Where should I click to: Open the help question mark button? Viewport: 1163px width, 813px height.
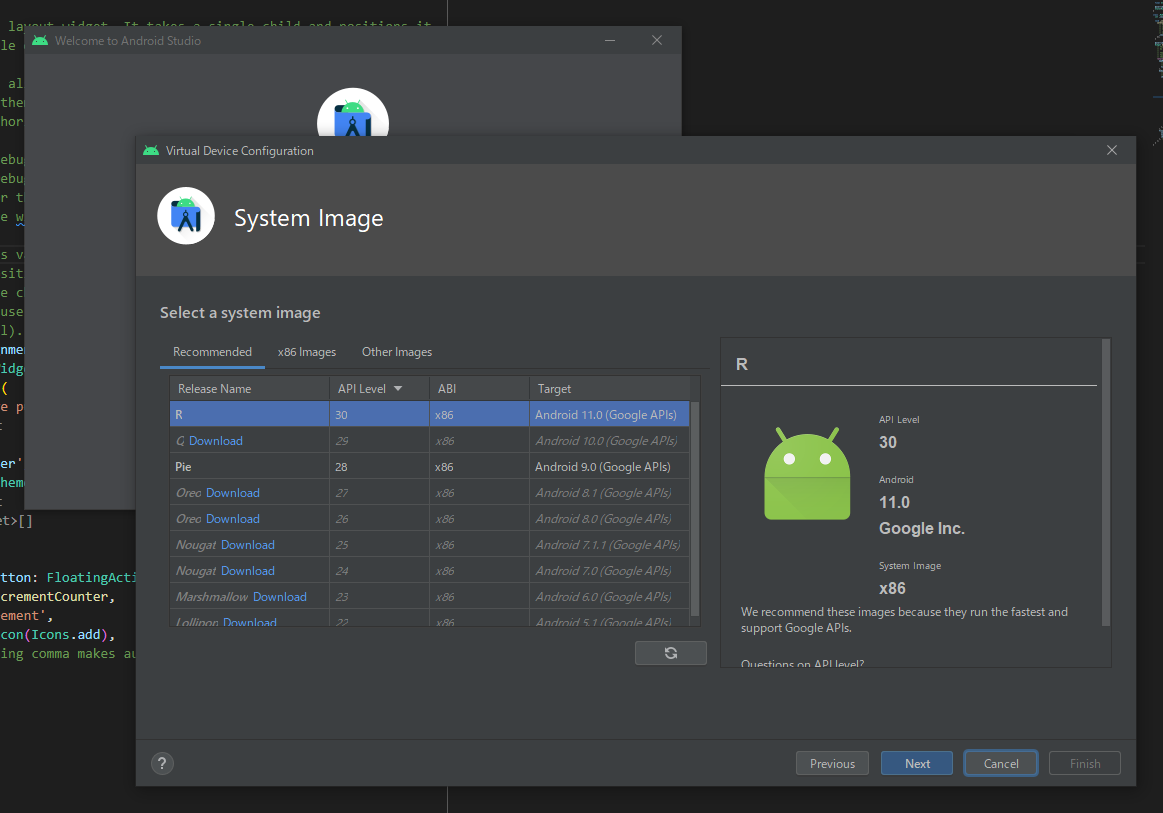[x=162, y=763]
